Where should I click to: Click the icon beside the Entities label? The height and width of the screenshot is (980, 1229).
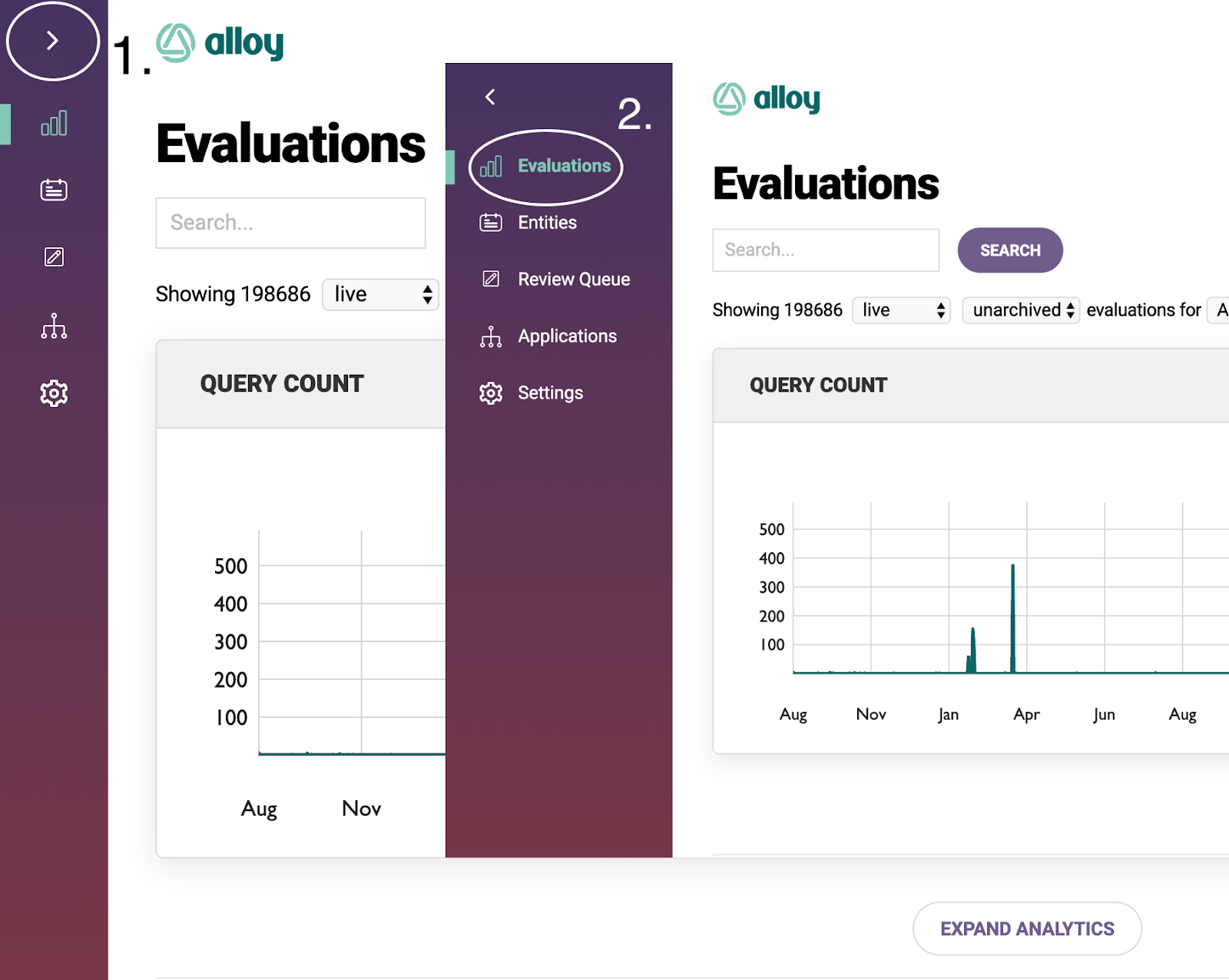pyautogui.click(x=491, y=223)
